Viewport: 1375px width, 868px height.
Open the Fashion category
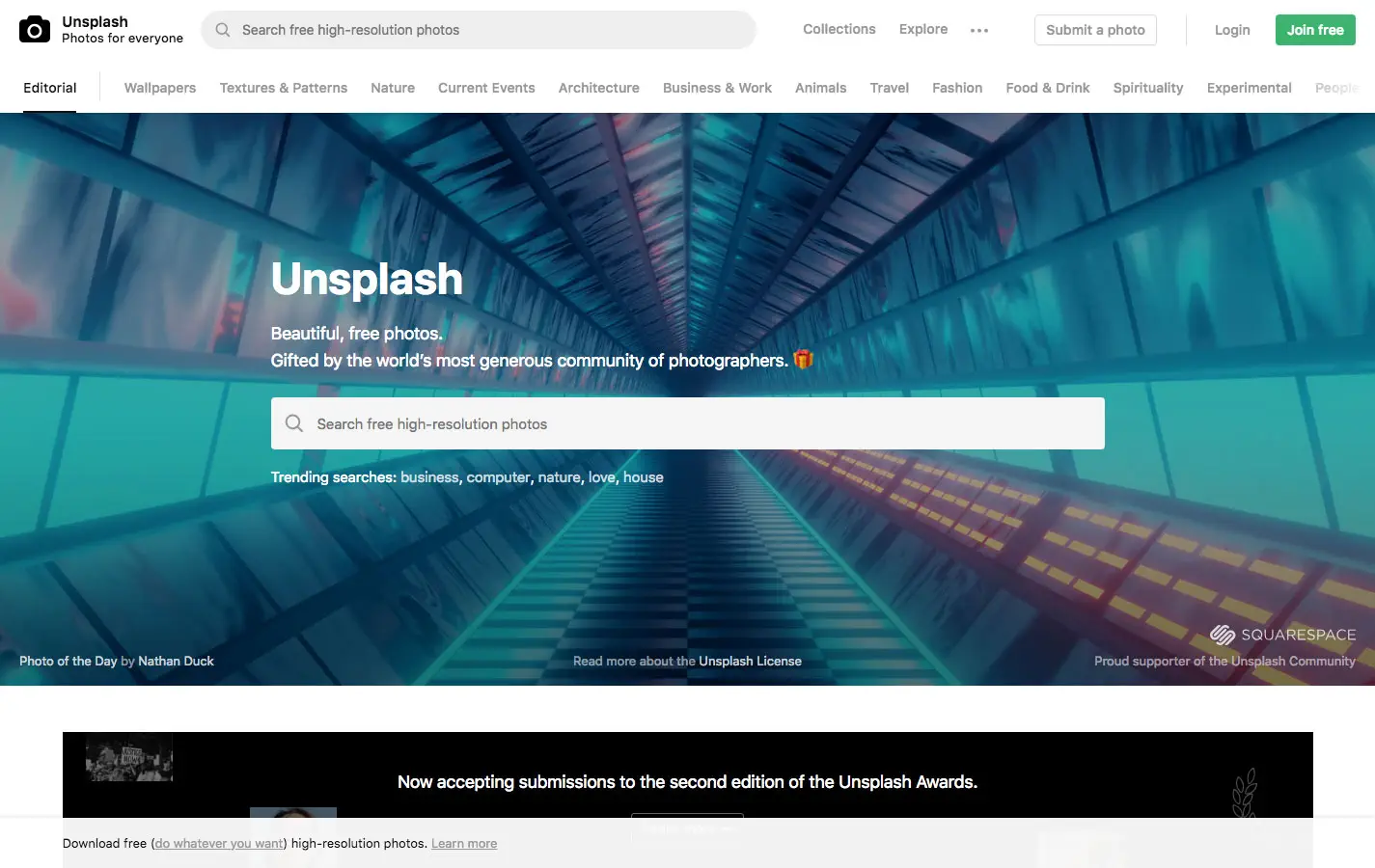coord(957,88)
